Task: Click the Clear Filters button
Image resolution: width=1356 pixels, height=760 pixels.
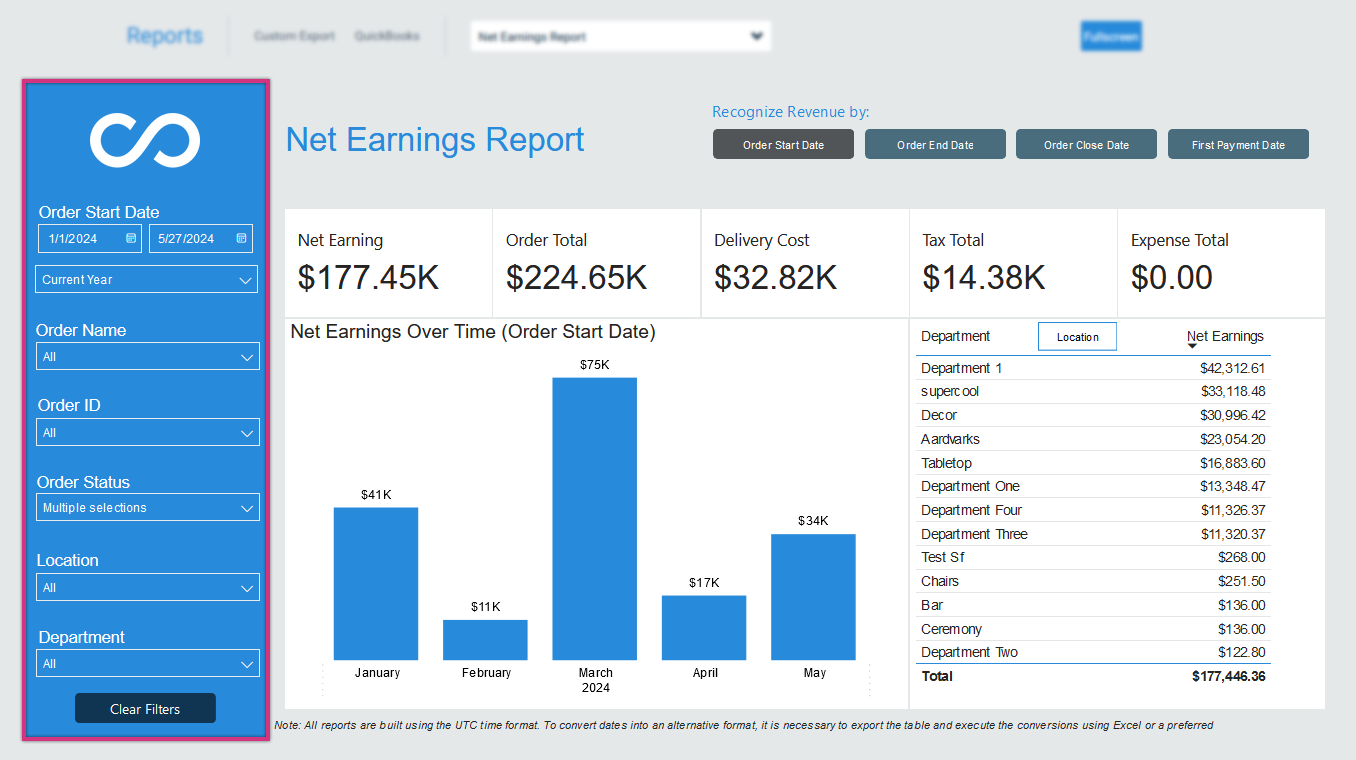Action: pyautogui.click(x=145, y=709)
